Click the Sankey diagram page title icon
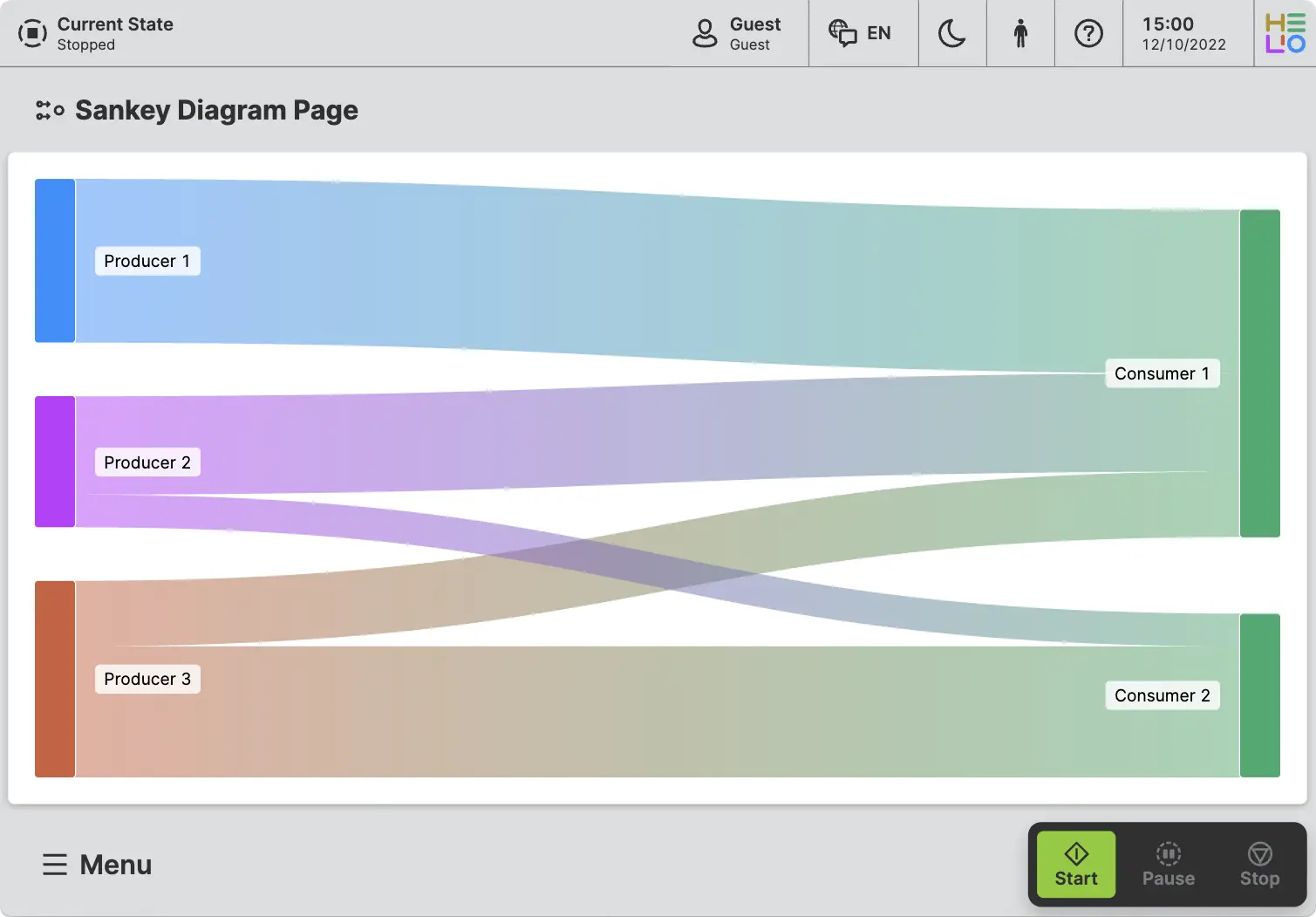This screenshot has width=1316, height=917. (x=50, y=111)
